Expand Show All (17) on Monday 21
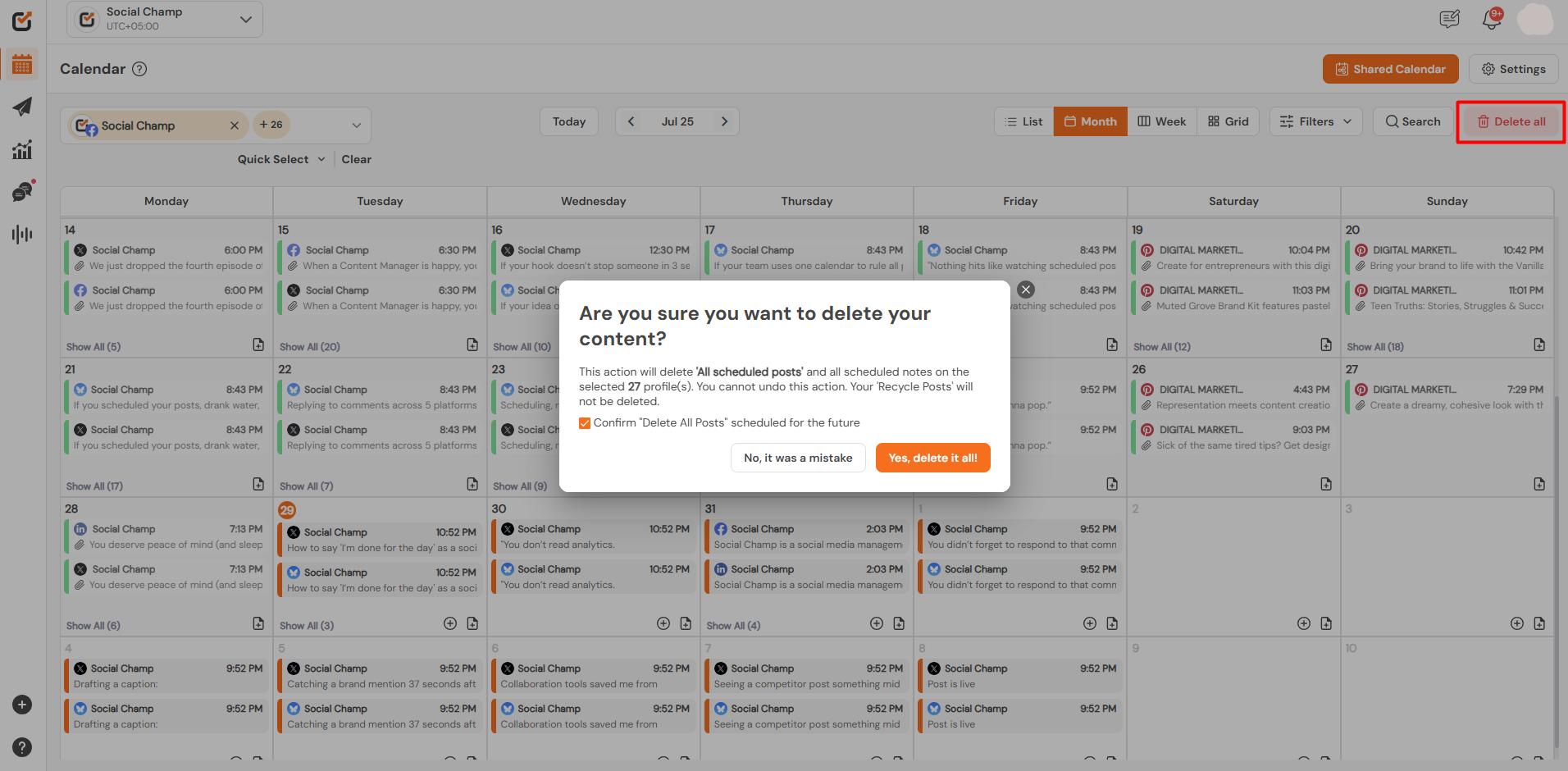This screenshot has height=771, width=1568. pos(95,486)
